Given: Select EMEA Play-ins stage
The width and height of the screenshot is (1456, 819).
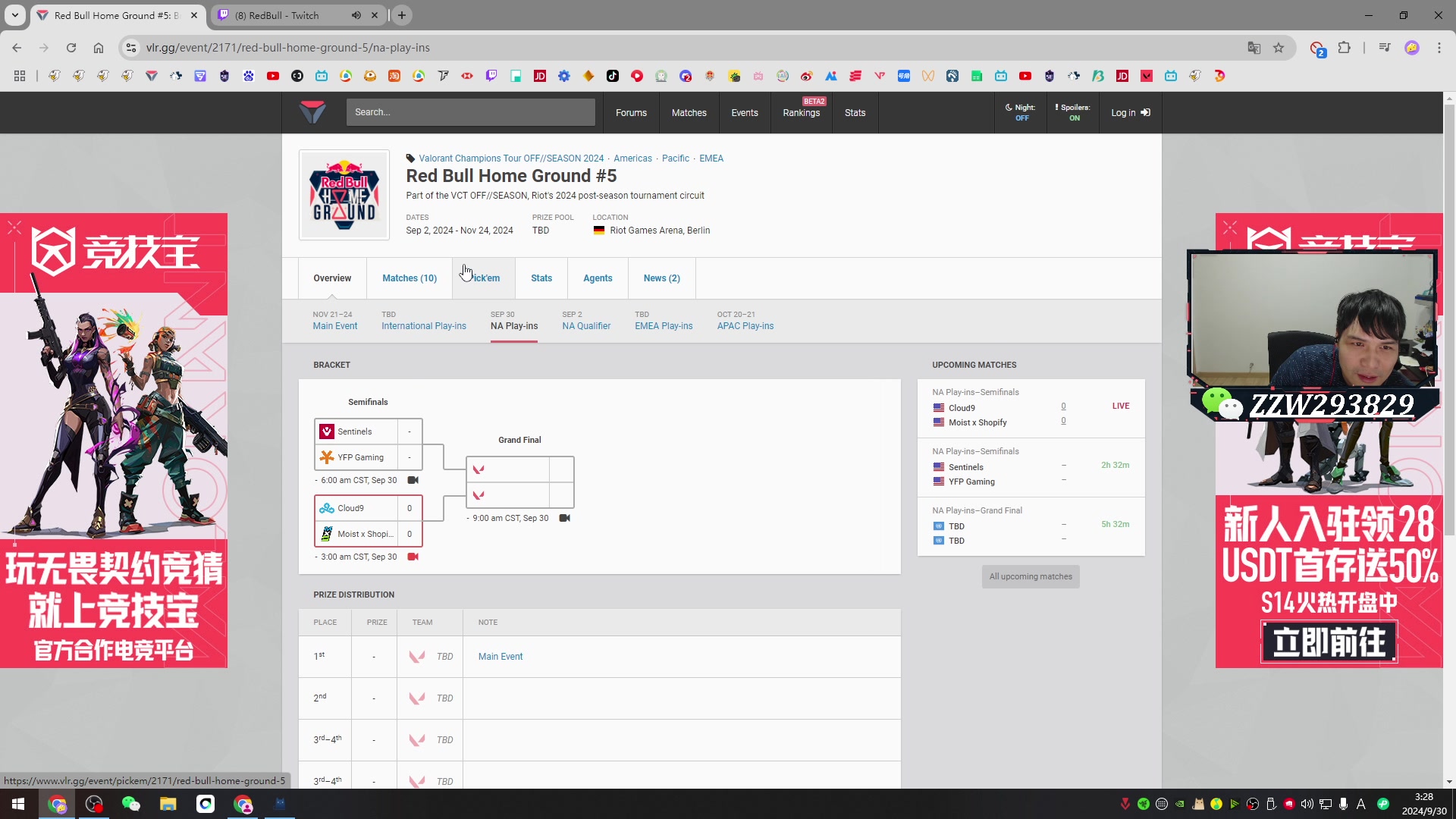Looking at the screenshot, I should pyautogui.click(x=664, y=321).
